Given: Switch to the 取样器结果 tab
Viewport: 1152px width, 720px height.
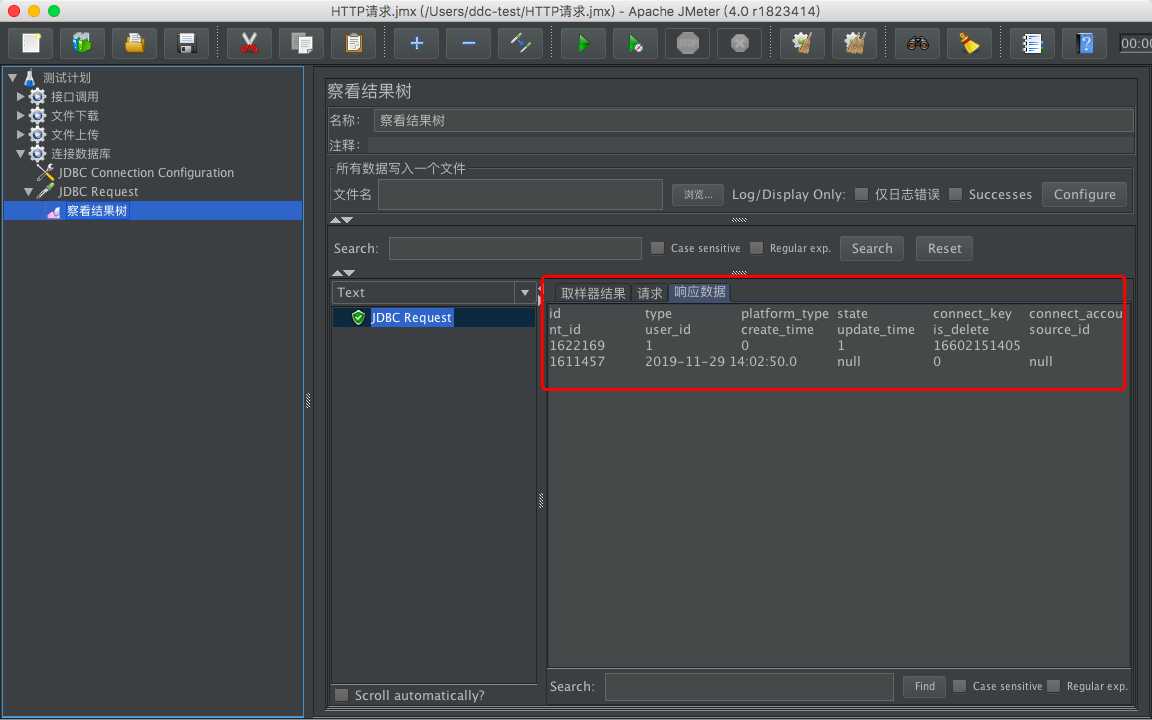Looking at the screenshot, I should 593,293.
